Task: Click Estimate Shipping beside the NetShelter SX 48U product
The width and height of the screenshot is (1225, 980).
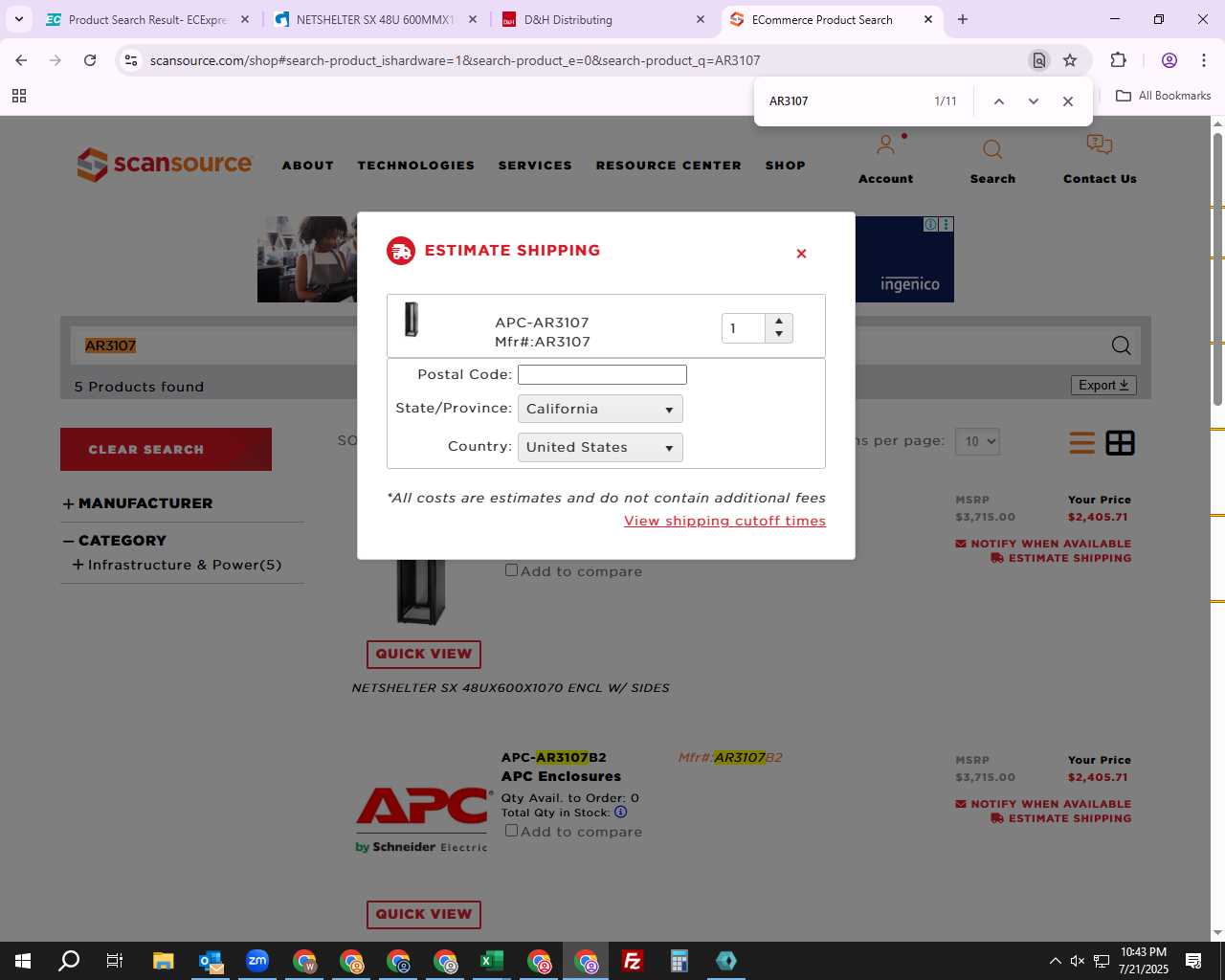Action: click(1061, 558)
